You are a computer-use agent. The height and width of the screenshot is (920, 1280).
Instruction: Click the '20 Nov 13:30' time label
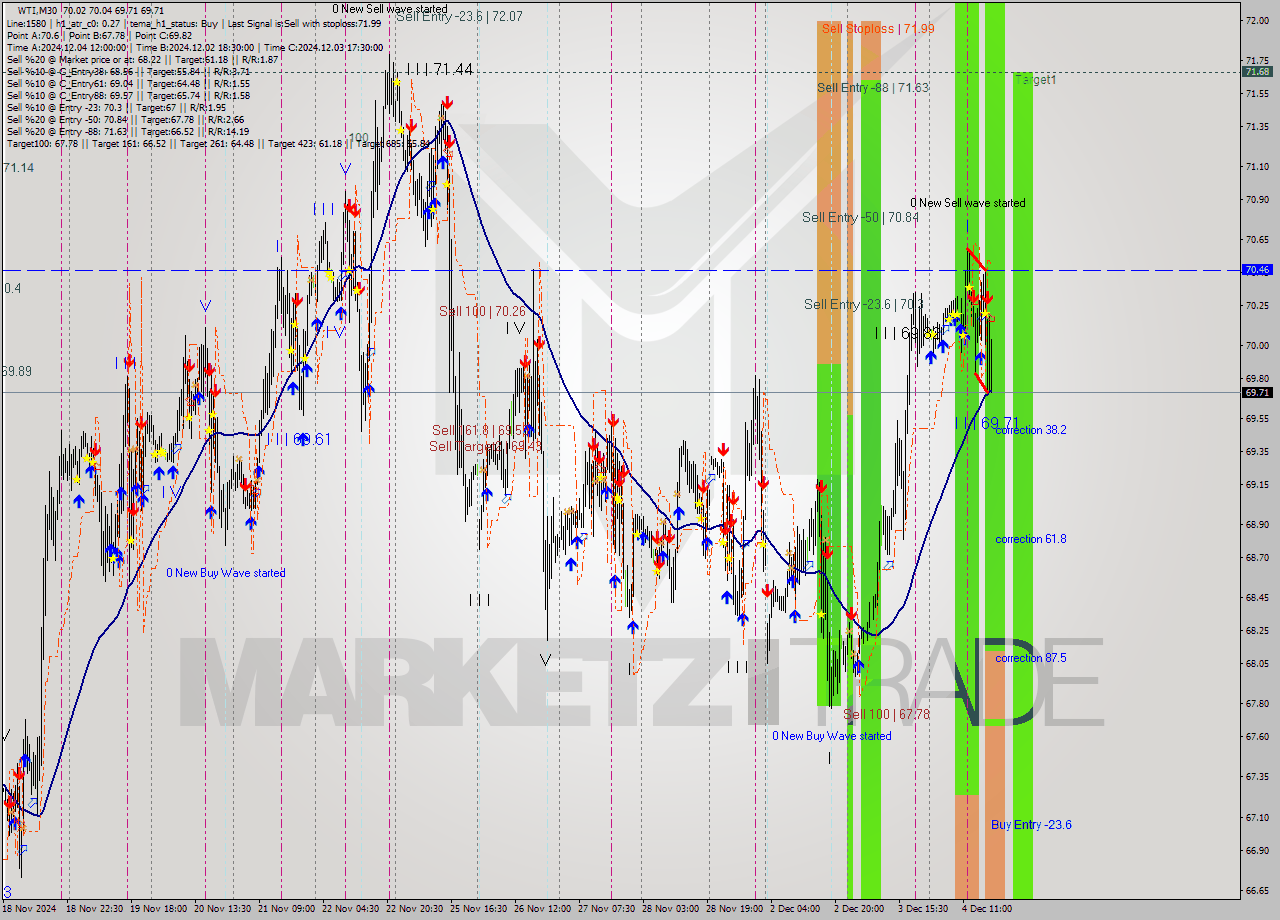click(x=224, y=909)
